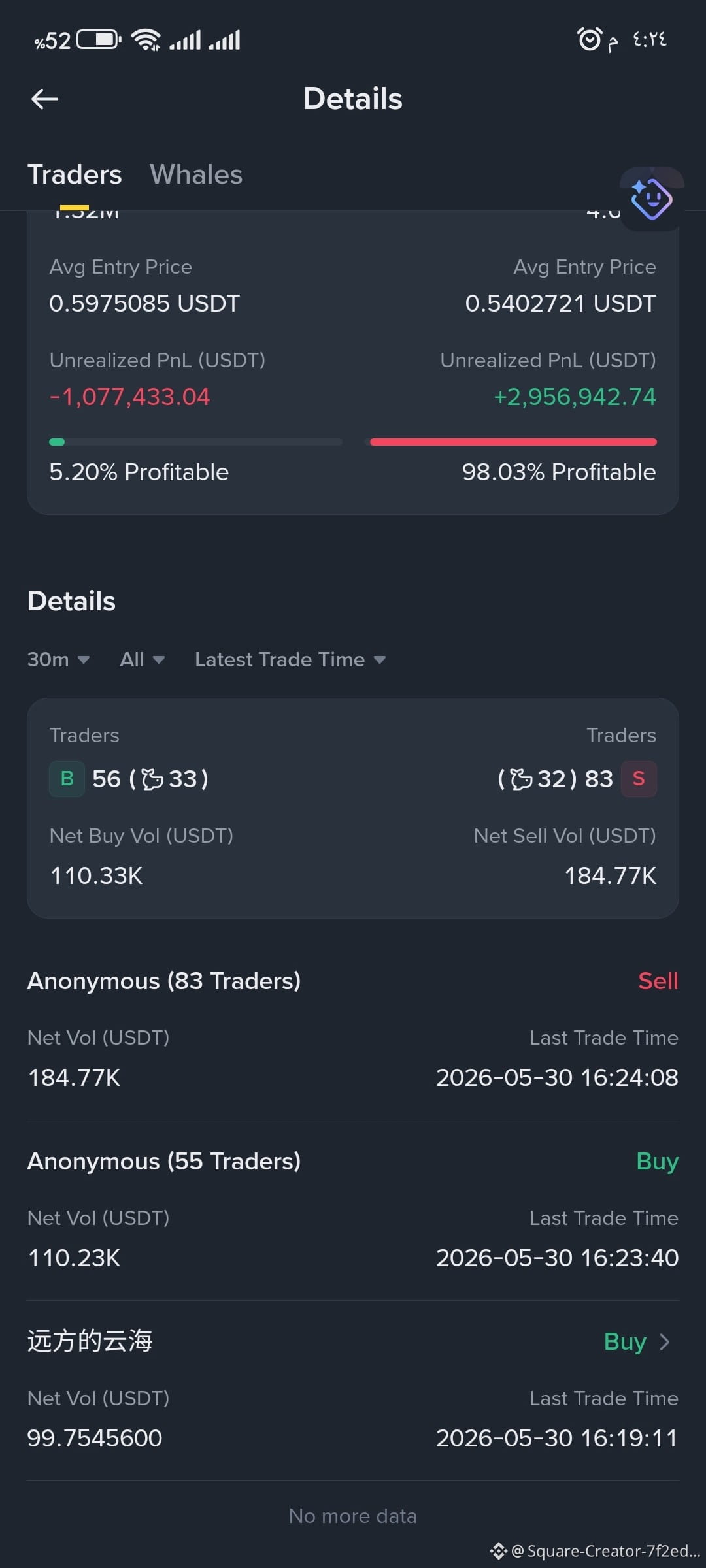The height and width of the screenshot is (1568, 706).
Task: Expand 远方的云海 trader chevron
Action: click(665, 1342)
